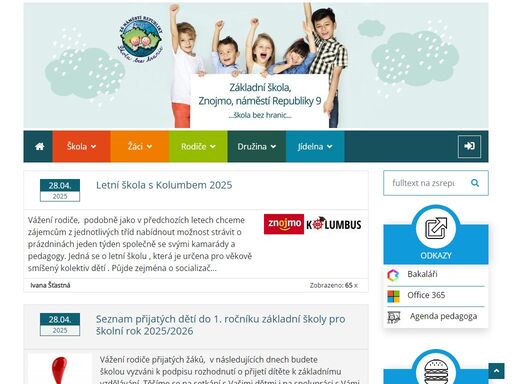This screenshot has height=384, width=512.
Task: Go to the home page icon
Action: (40, 146)
